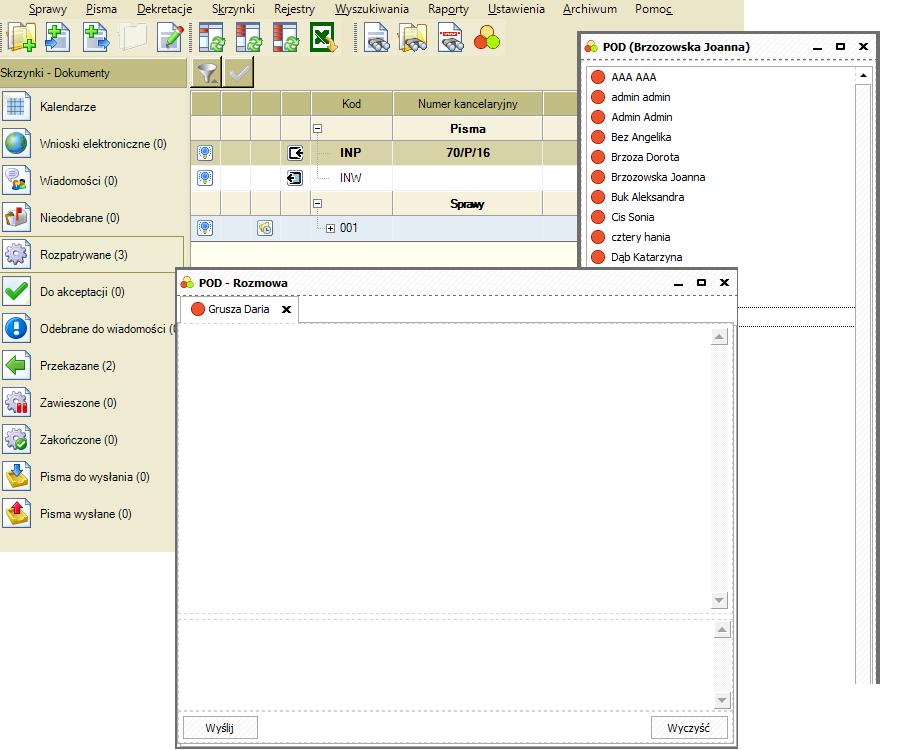The width and height of the screenshot is (906, 750).
Task: Click the search cases folder binoculars icon
Action: click(413, 38)
